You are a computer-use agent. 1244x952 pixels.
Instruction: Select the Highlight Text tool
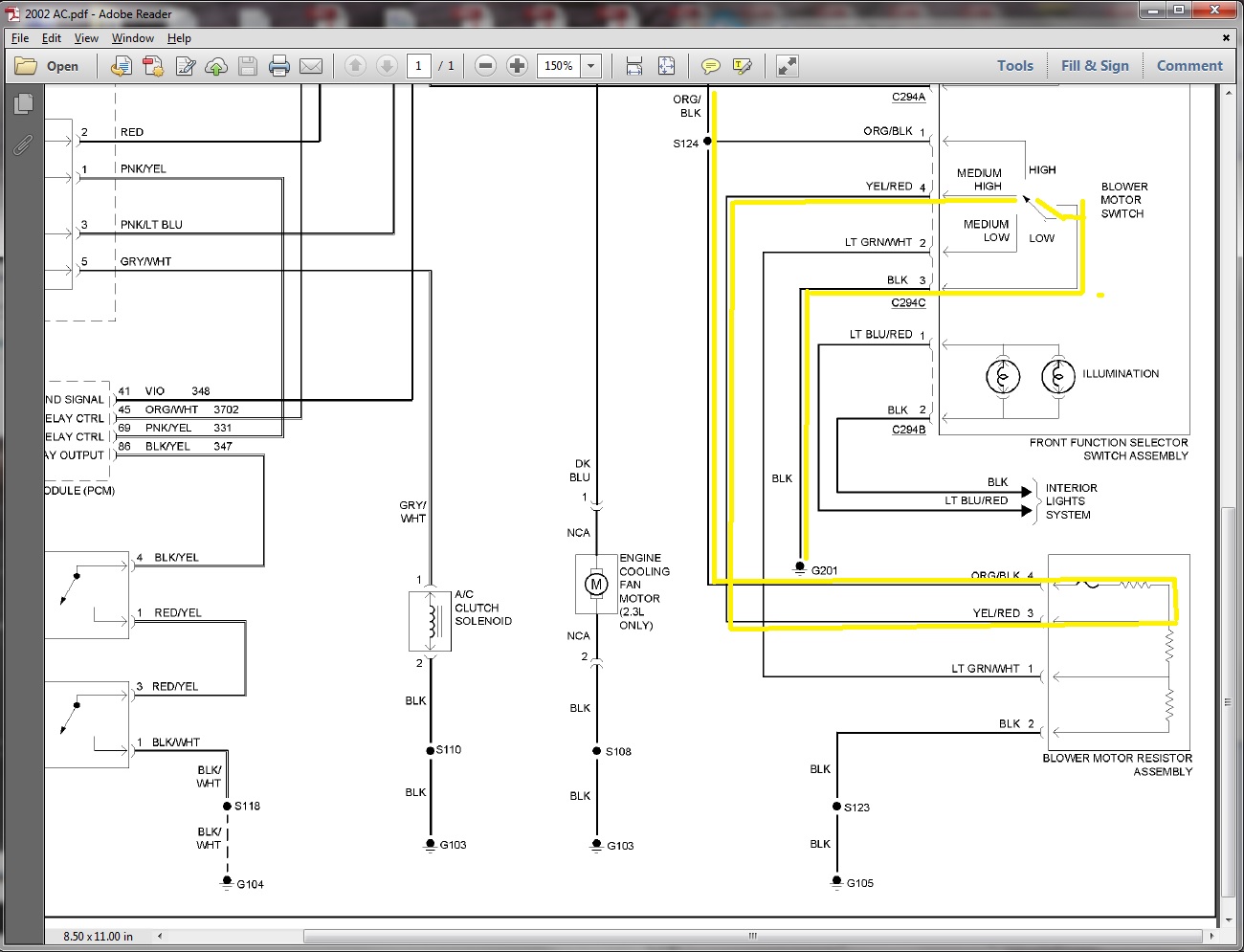point(742,66)
